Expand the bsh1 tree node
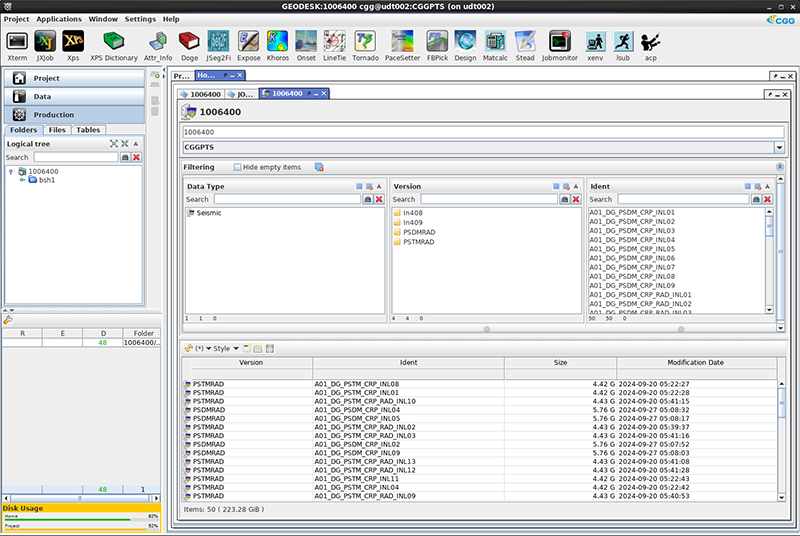The image size is (800, 536). (x=21, y=180)
